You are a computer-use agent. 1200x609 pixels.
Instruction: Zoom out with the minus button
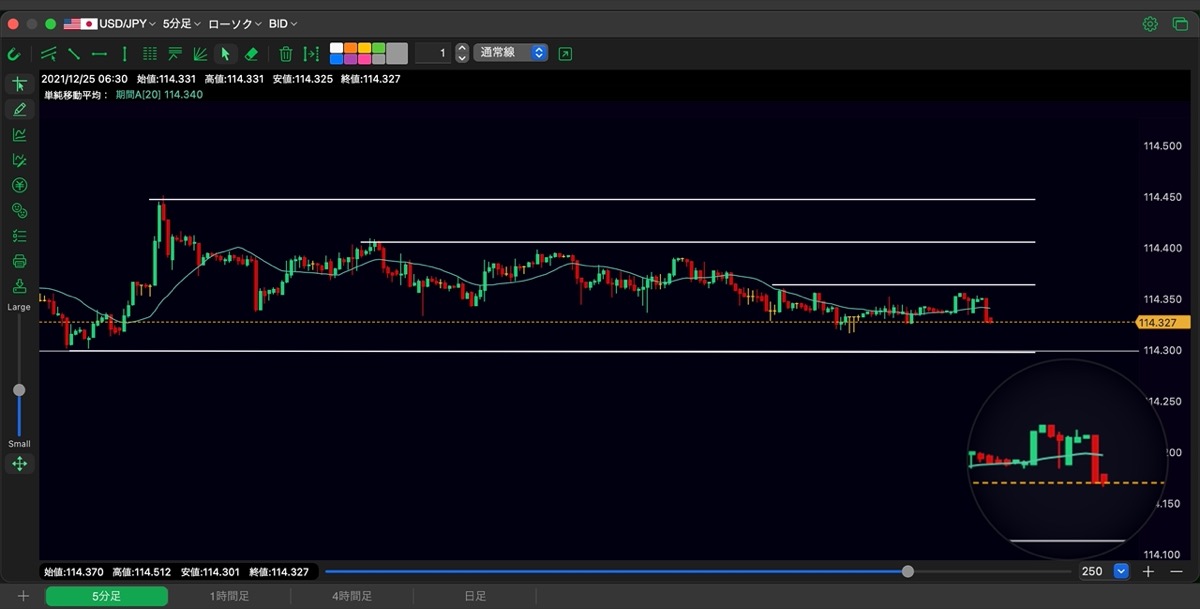point(1176,571)
